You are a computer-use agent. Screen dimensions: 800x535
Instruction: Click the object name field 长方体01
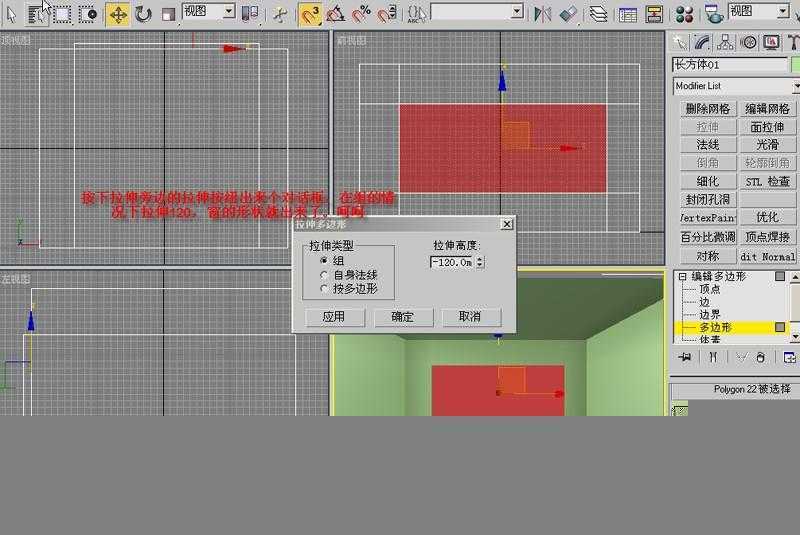(x=730, y=65)
